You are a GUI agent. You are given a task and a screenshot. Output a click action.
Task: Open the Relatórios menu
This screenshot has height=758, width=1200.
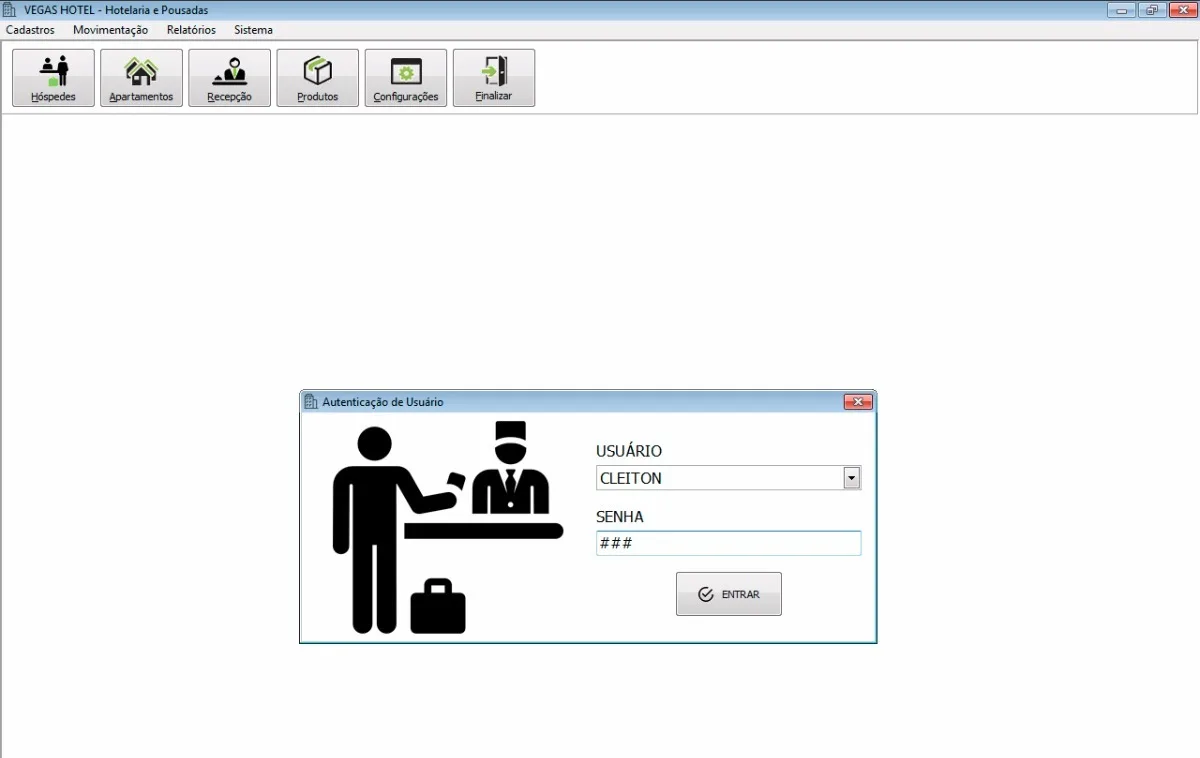191,30
